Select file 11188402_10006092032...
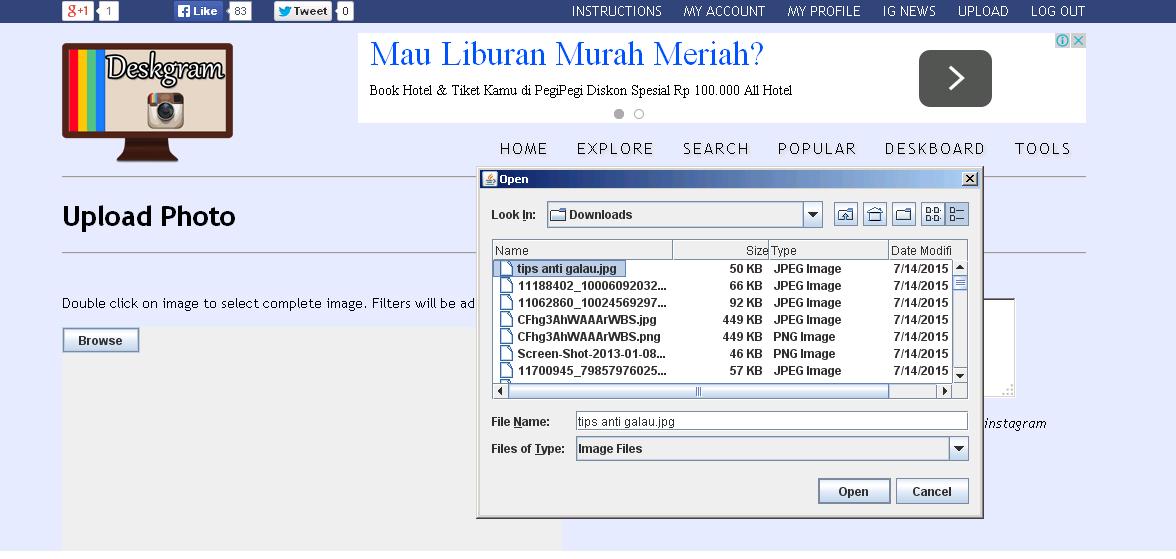Image resolution: width=1176 pixels, height=559 pixels. point(592,286)
